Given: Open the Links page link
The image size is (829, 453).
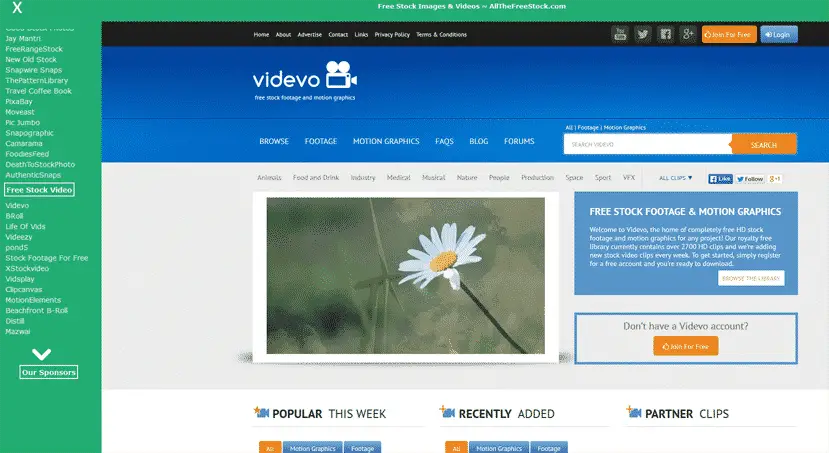Looking at the screenshot, I should tap(361, 34).
